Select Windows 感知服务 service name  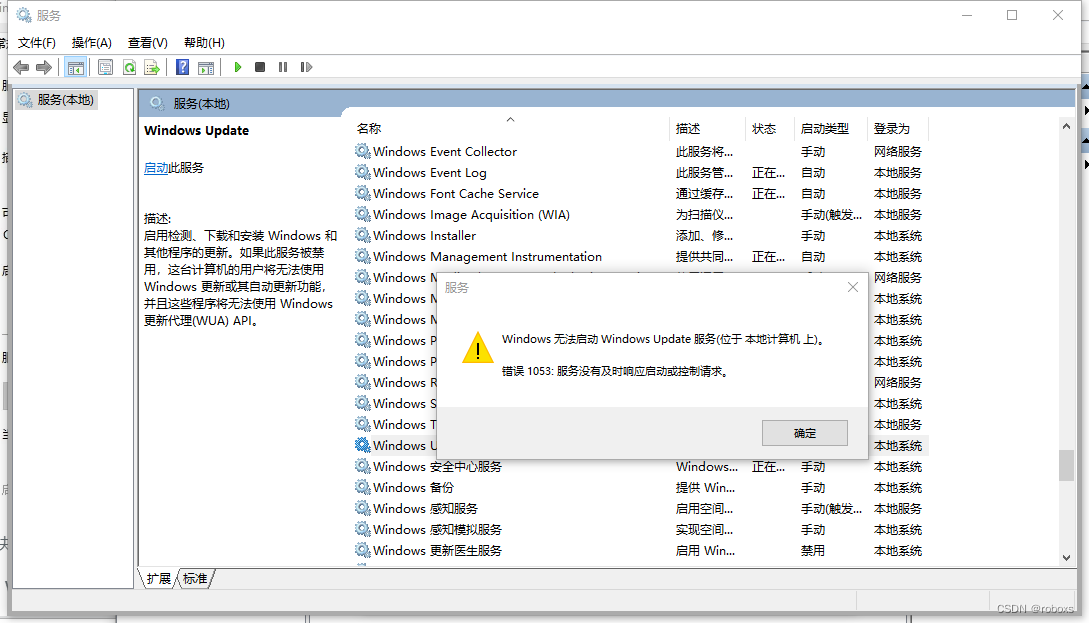point(425,508)
